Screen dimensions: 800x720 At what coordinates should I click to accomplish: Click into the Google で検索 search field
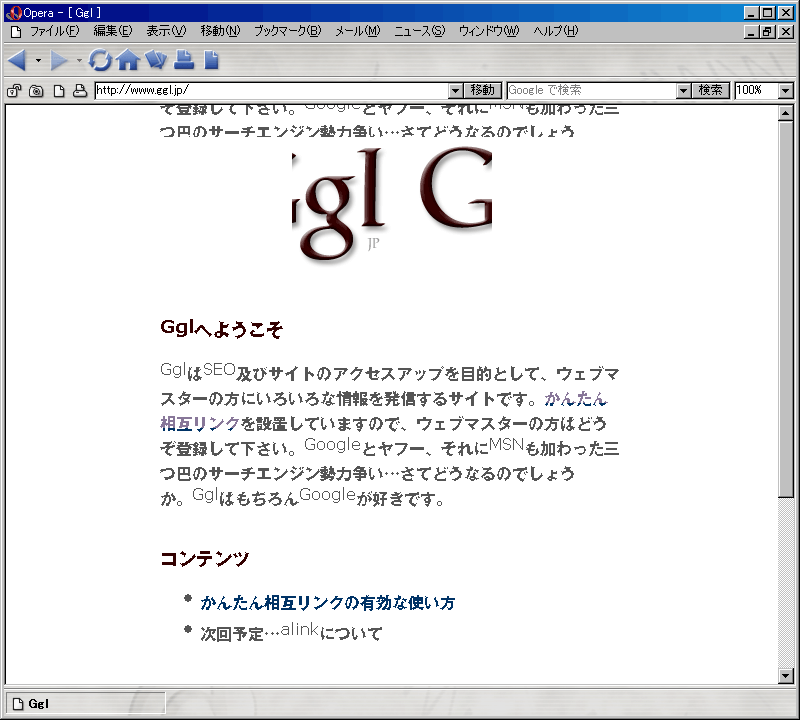592,90
